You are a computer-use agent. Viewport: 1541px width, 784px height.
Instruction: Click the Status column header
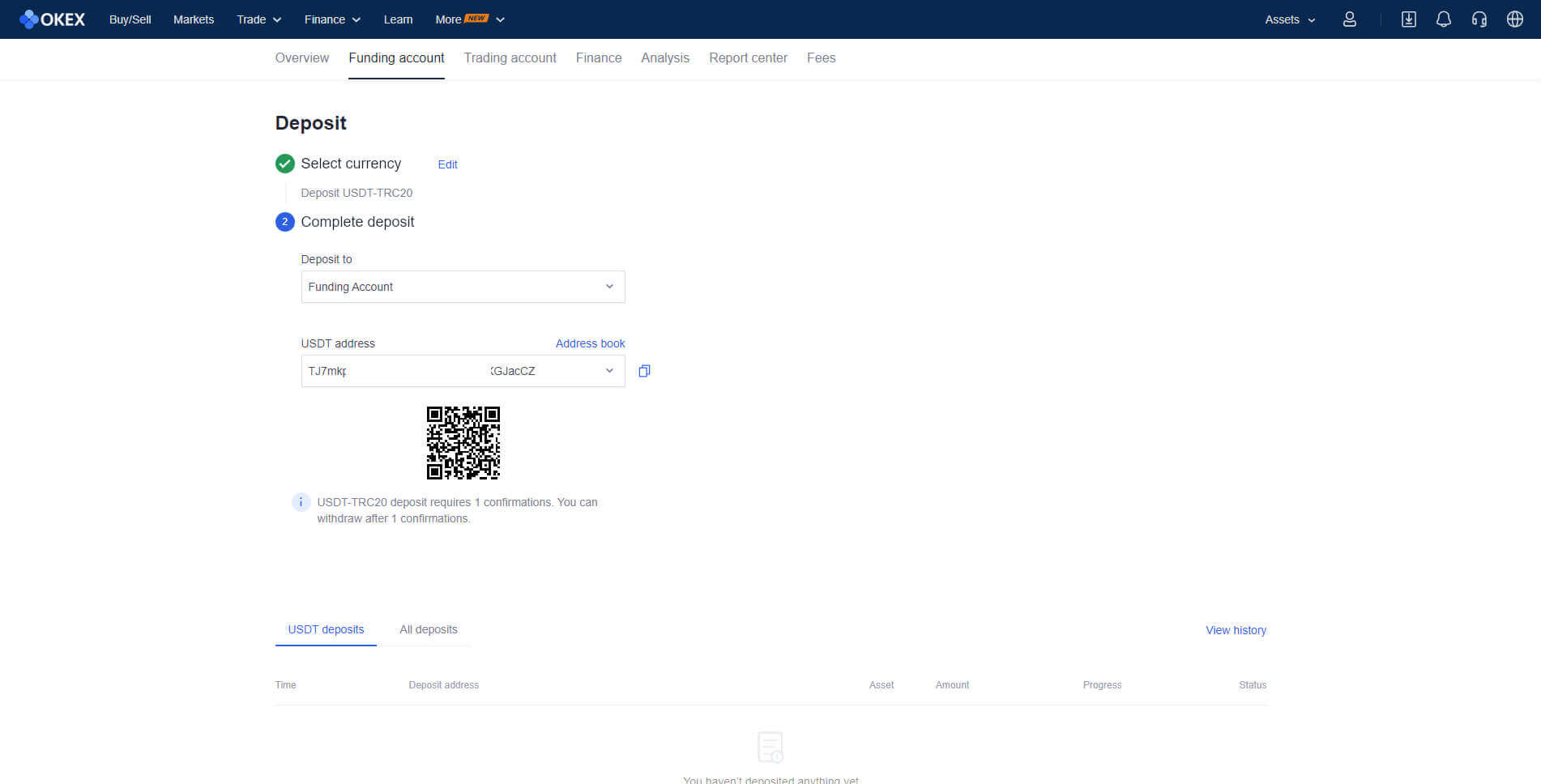(x=1253, y=685)
